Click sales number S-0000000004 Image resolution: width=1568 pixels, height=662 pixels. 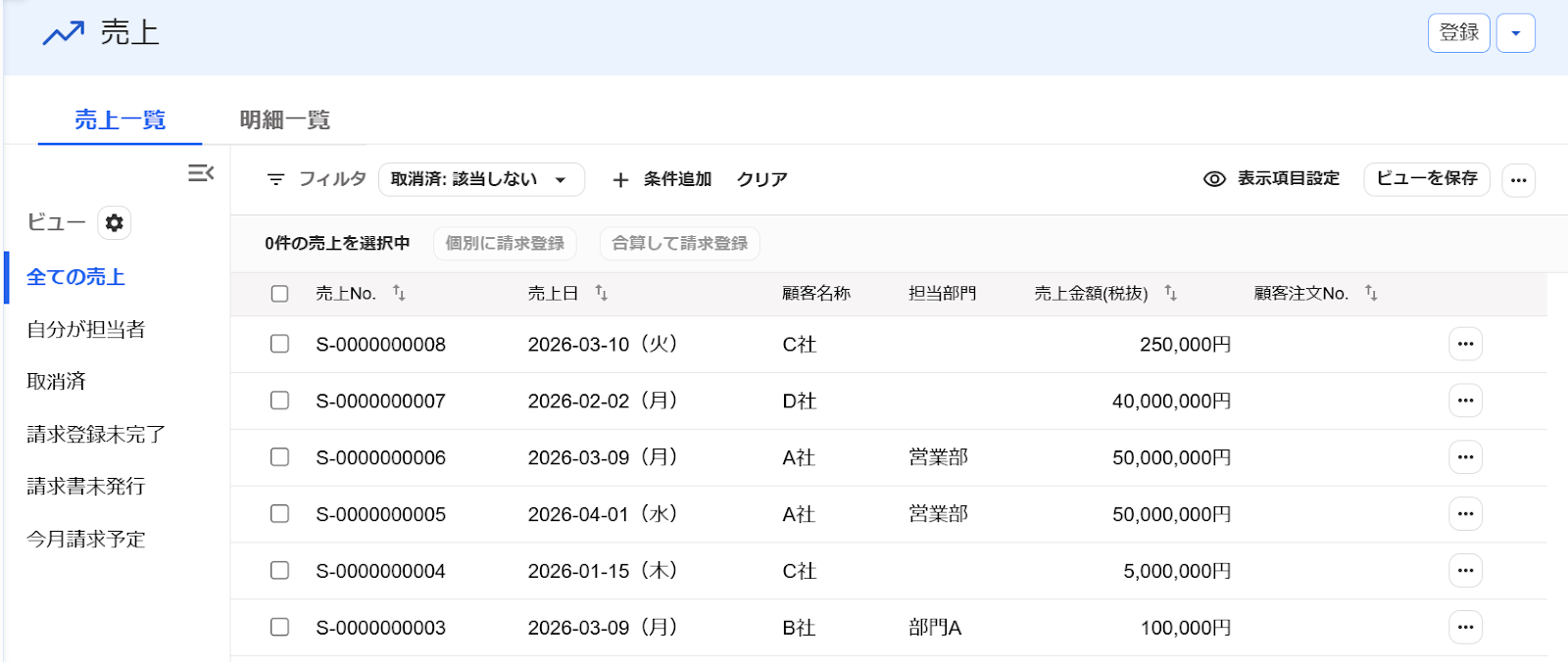tap(381, 572)
